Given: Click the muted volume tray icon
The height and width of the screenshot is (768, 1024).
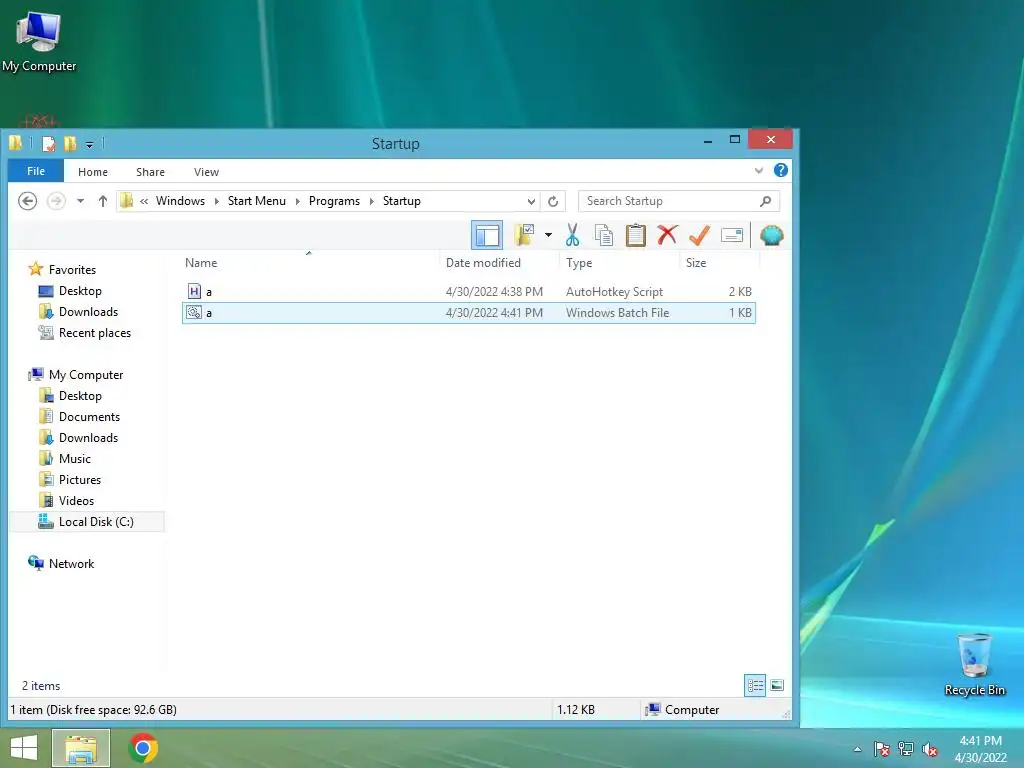Looking at the screenshot, I should [x=930, y=750].
